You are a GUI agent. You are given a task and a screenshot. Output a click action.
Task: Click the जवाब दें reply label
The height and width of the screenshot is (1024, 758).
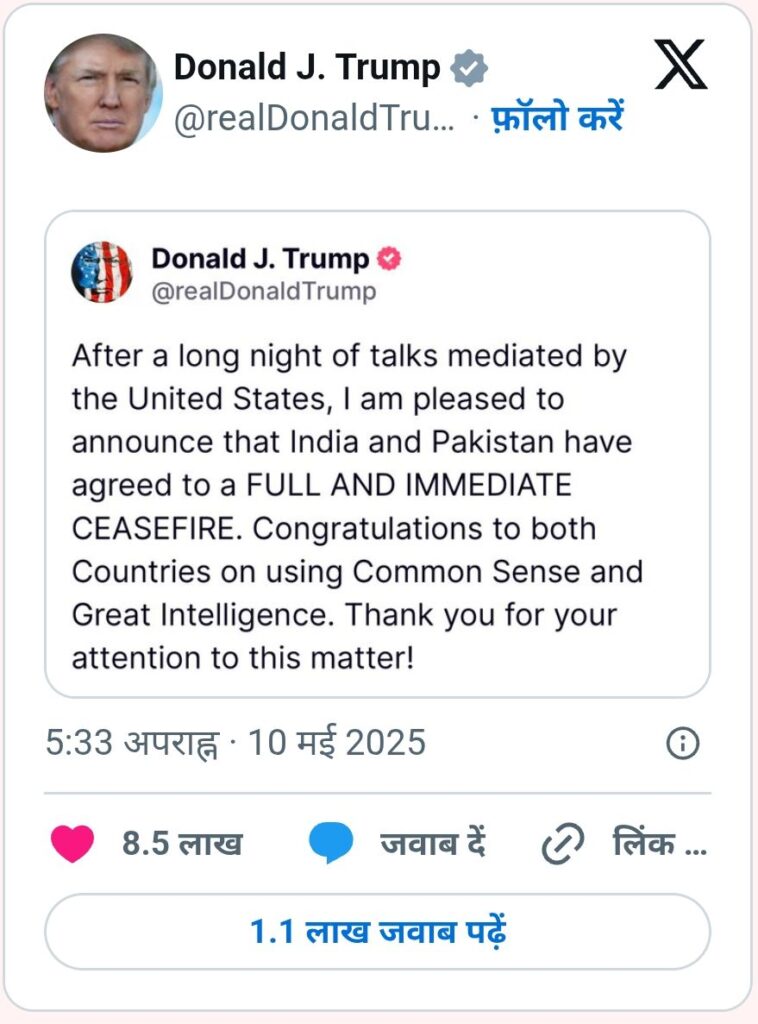(432, 844)
